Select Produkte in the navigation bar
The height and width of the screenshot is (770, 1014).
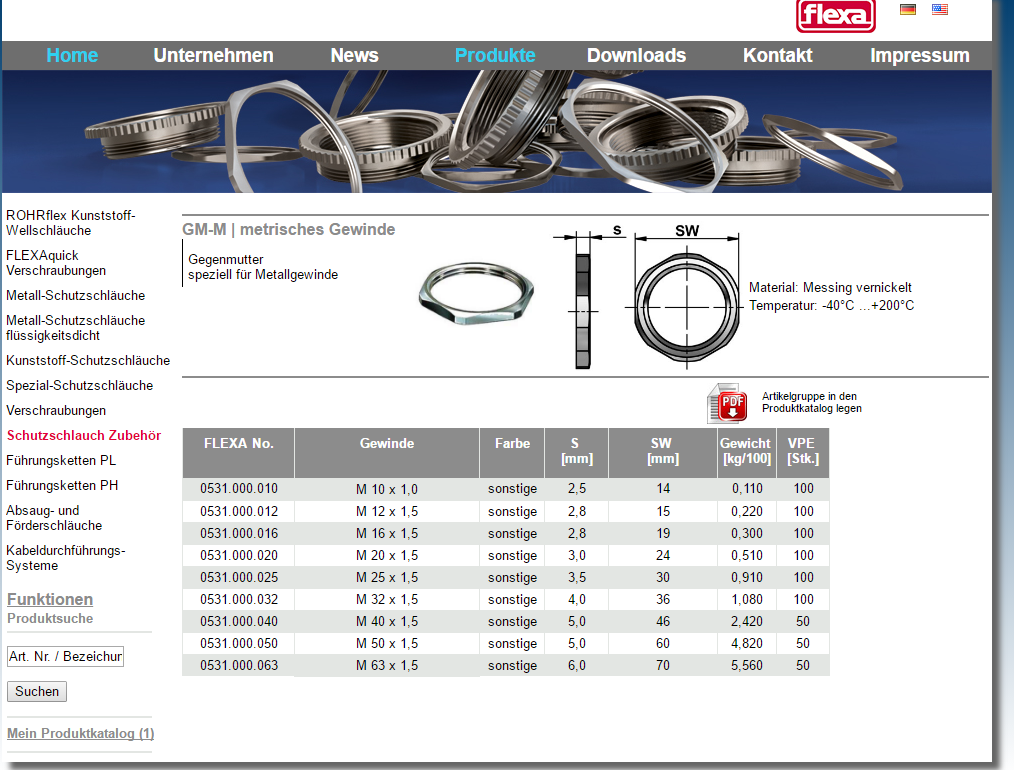click(495, 56)
